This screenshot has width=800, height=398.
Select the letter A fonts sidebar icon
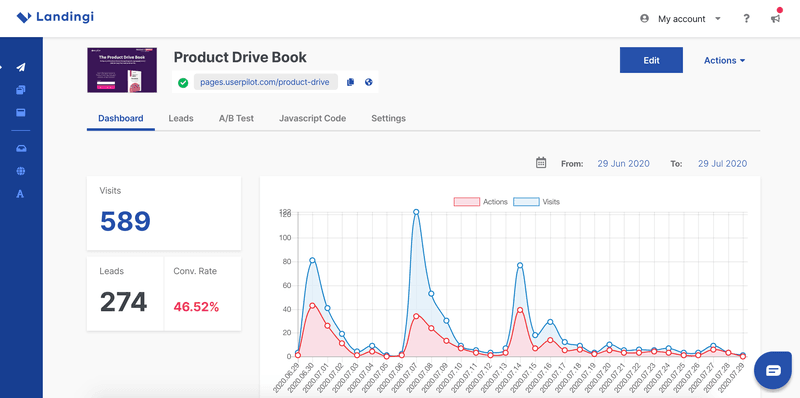tap(20, 194)
